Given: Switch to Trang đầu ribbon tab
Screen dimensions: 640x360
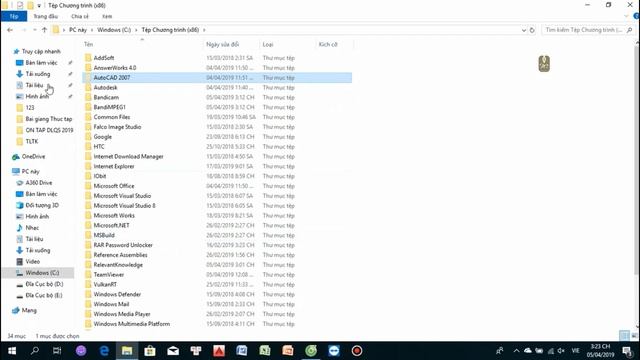Looking at the screenshot, I should click(45, 16).
